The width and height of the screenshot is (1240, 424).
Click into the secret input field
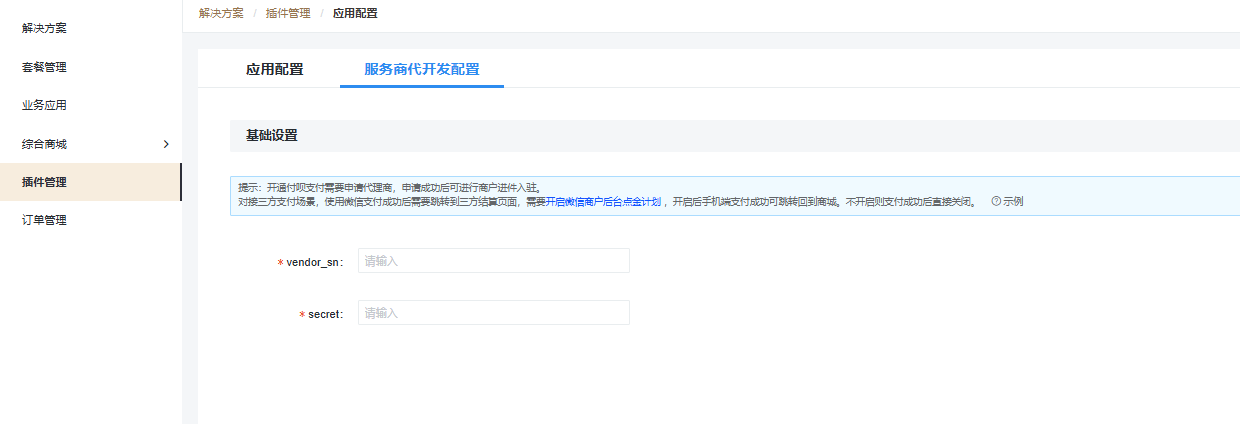click(493, 313)
